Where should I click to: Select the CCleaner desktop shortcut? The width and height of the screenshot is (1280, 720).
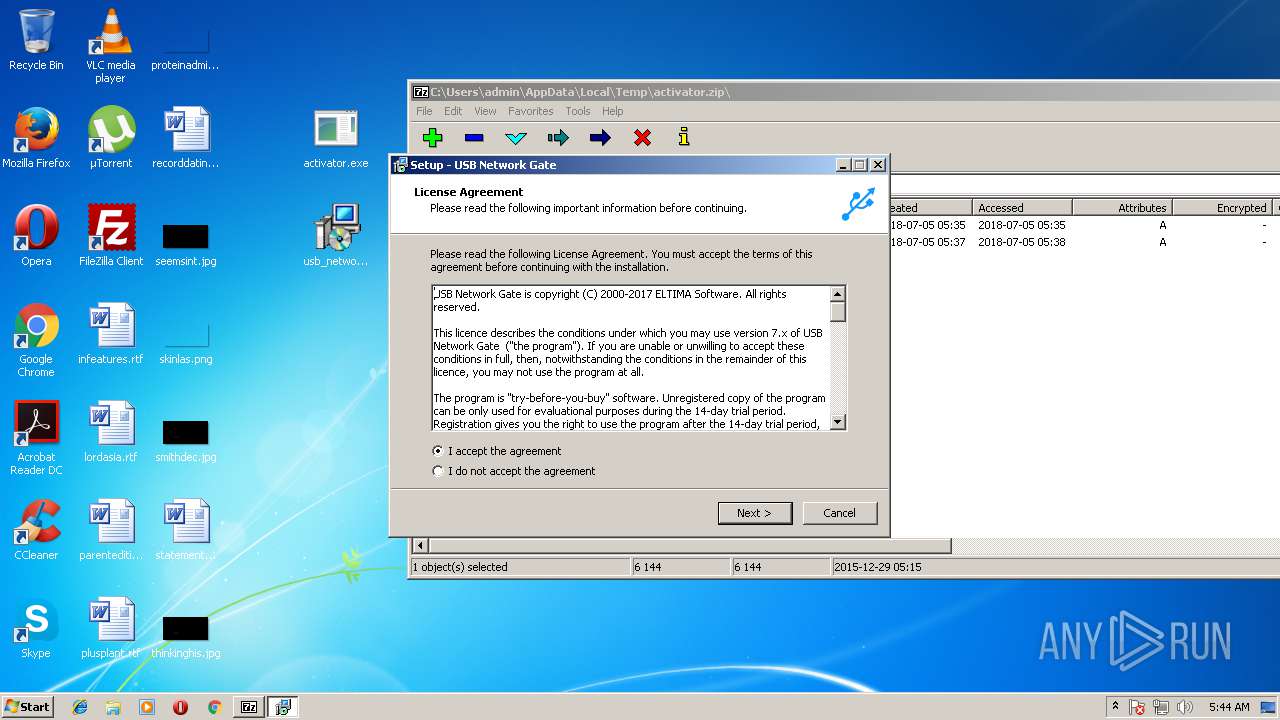point(36,530)
